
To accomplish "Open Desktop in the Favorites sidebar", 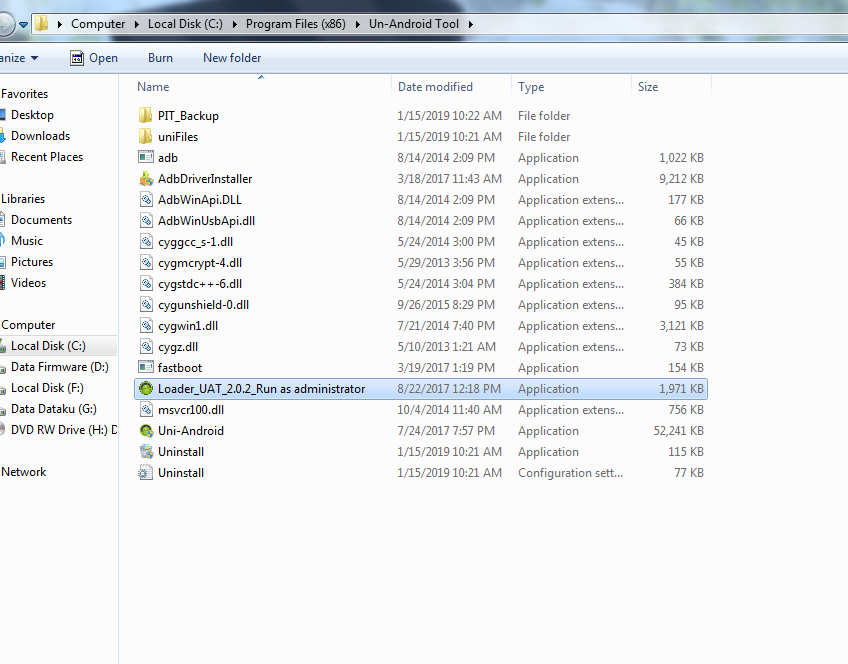I will (x=32, y=115).
